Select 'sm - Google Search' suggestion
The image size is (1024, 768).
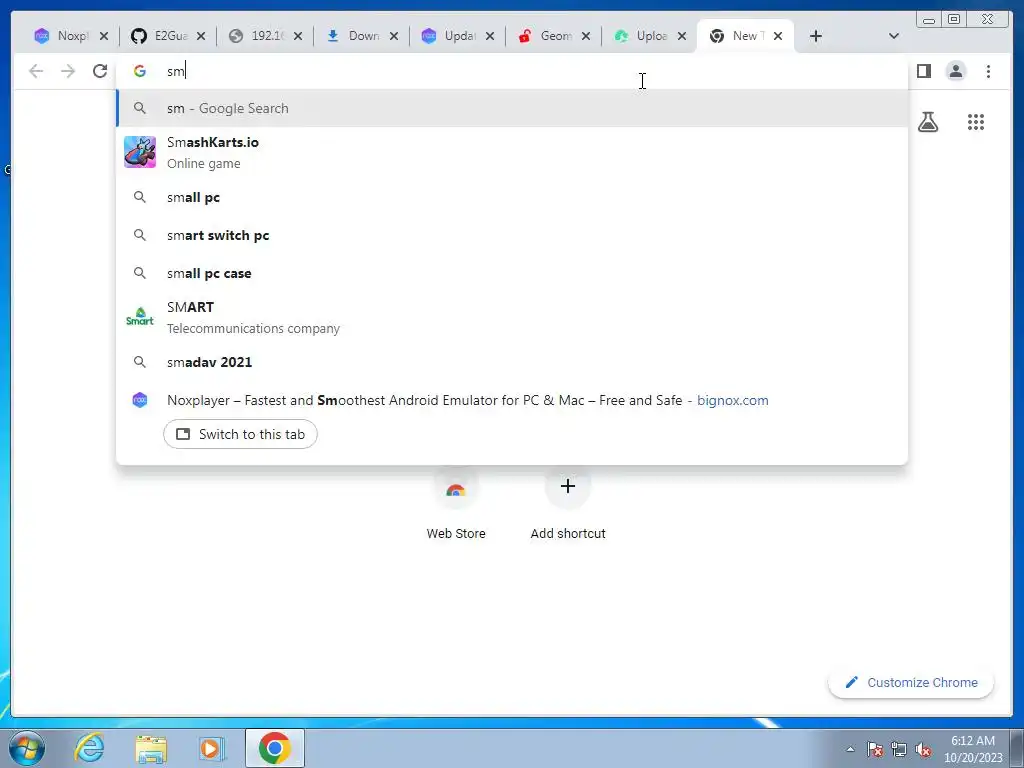click(x=512, y=108)
